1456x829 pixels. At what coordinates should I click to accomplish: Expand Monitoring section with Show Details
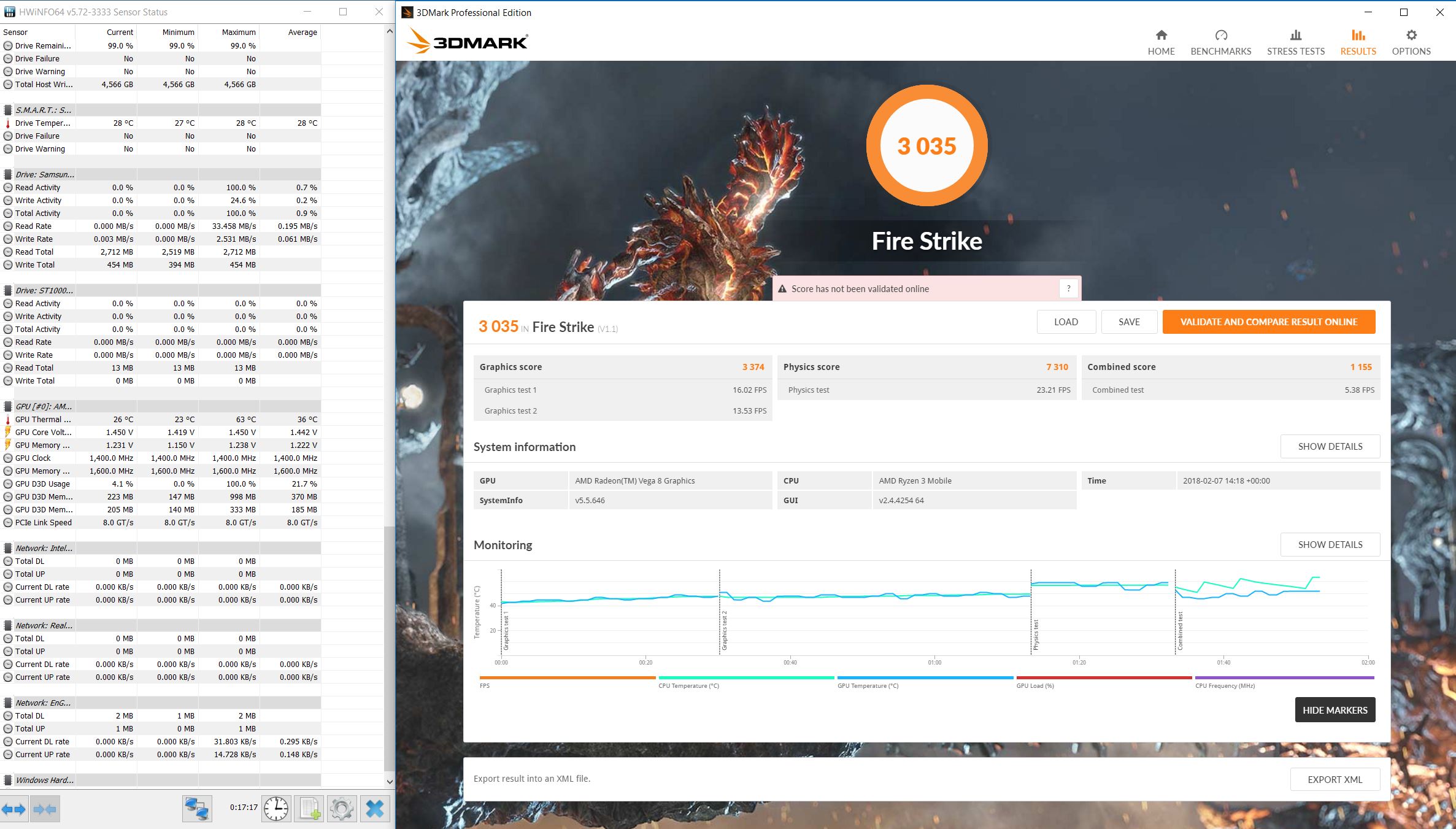1330,545
